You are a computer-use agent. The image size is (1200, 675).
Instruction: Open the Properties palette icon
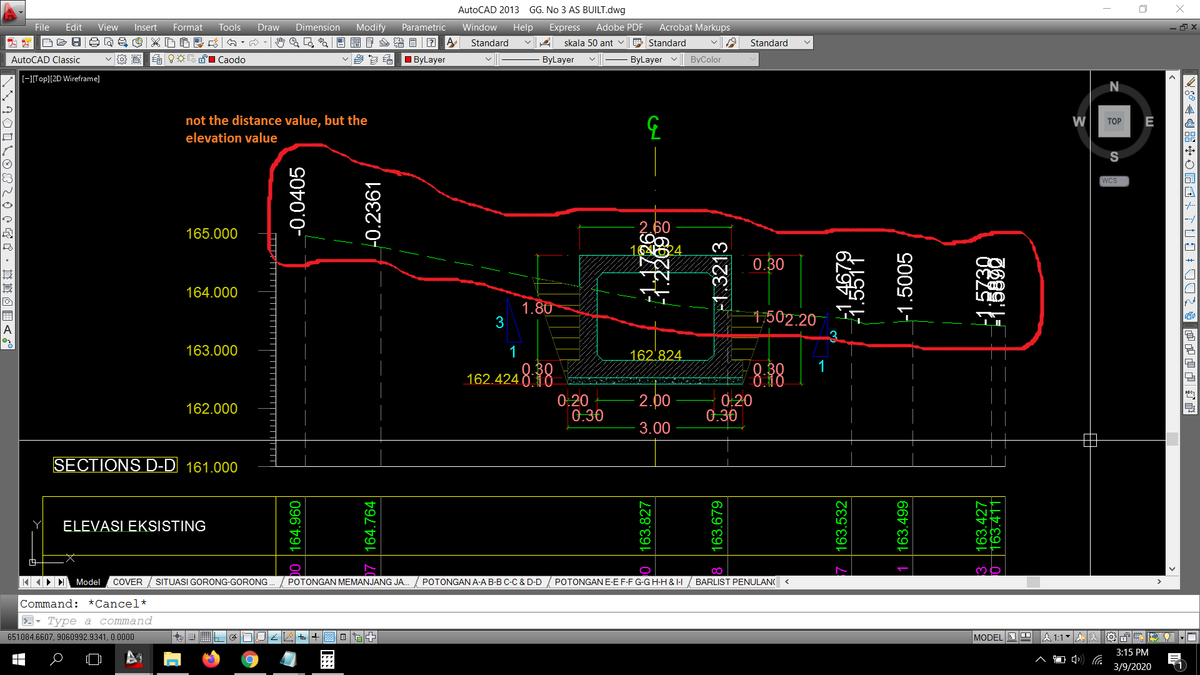343,43
